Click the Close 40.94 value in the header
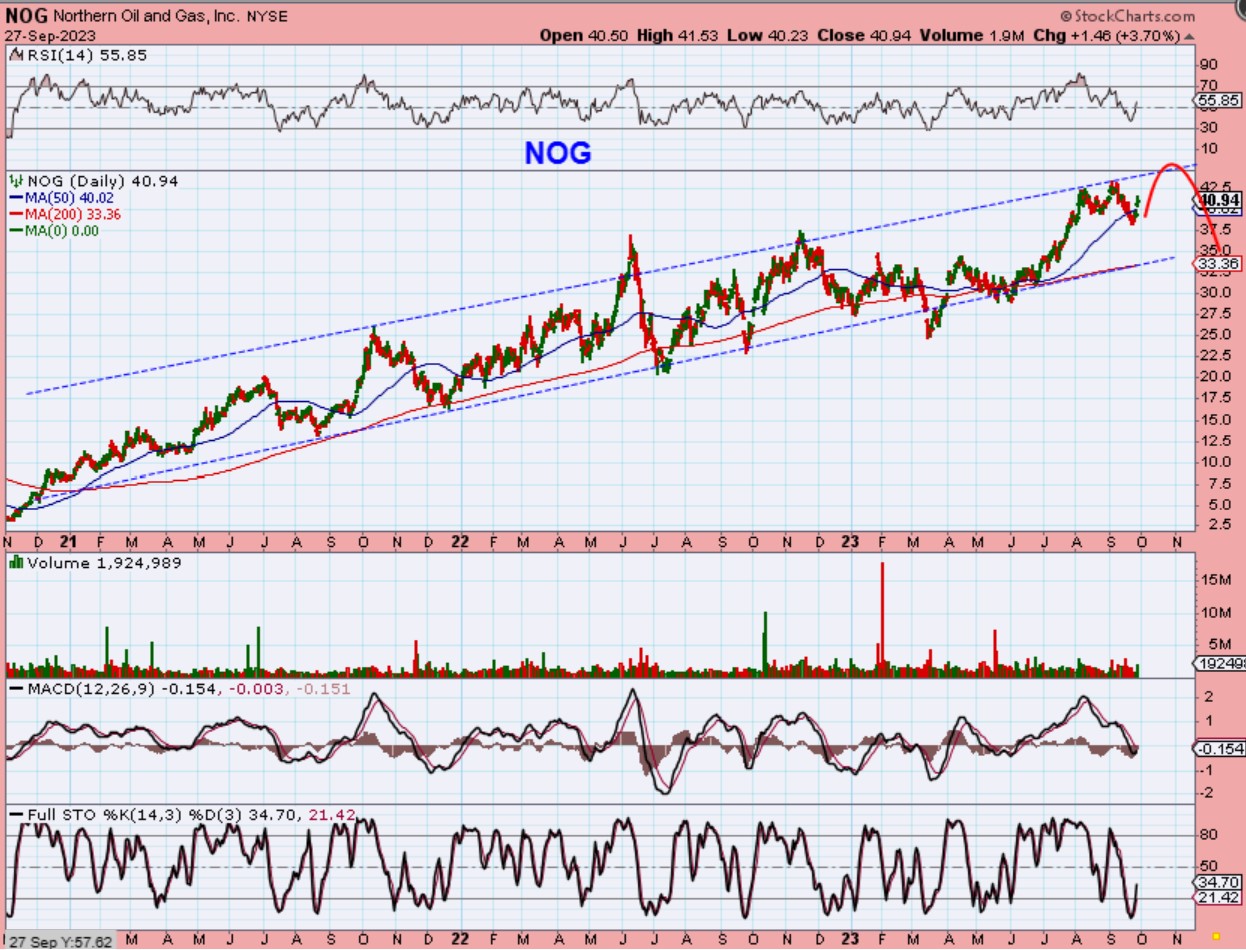Viewport: 1246px width, 950px height. (x=866, y=35)
